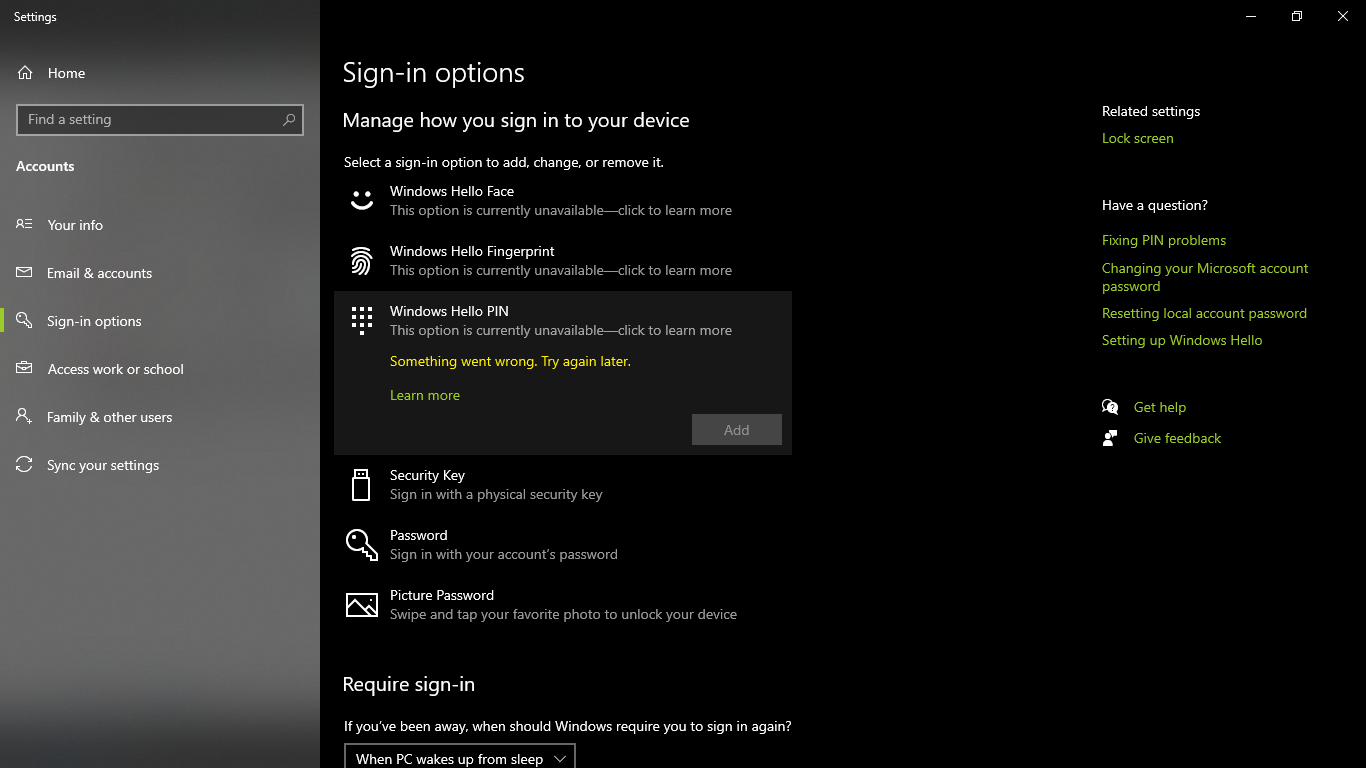Click the Sync your settings arrows icon
This screenshot has width=1366, height=768.
pyautogui.click(x=24, y=465)
